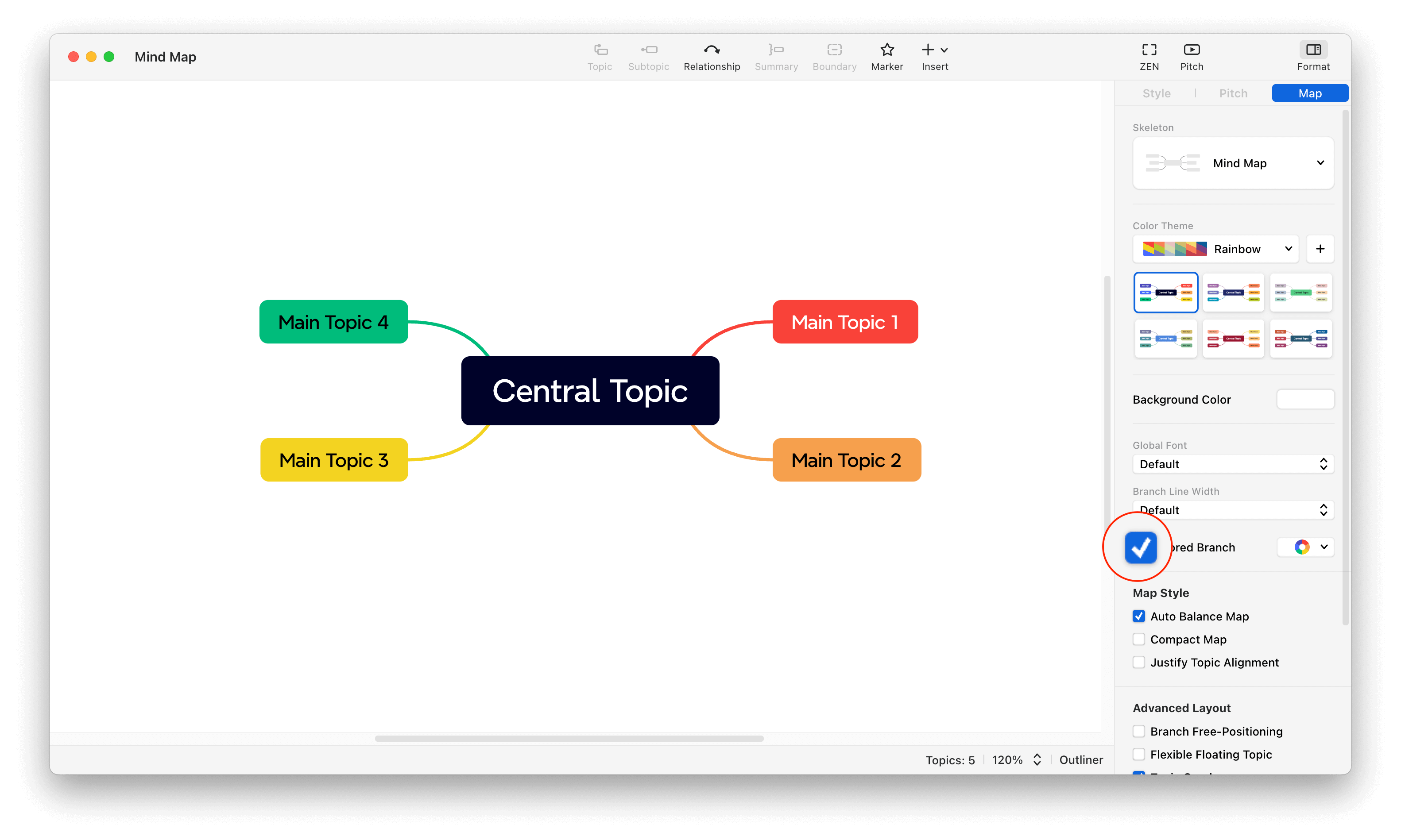
Task: Select the theme thumbnail with green central topic
Action: coord(1301,293)
